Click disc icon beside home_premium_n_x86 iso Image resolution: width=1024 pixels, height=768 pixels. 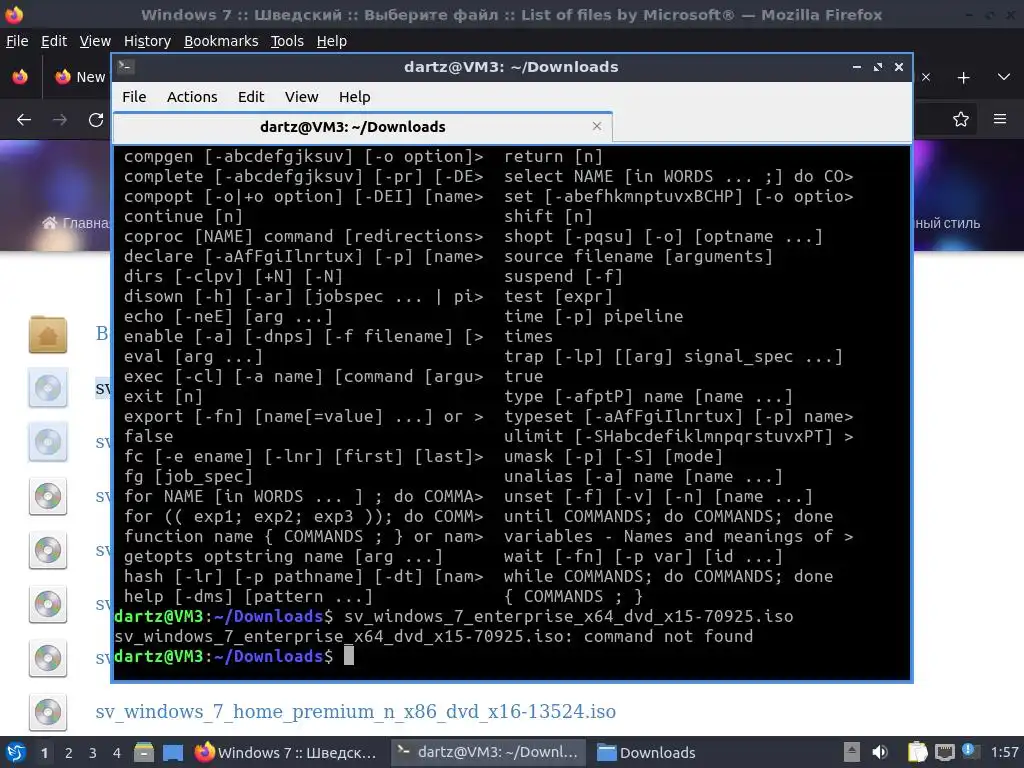pos(48,712)
